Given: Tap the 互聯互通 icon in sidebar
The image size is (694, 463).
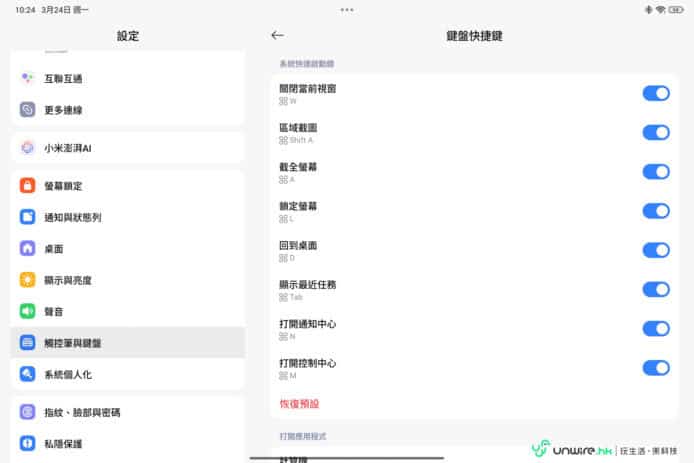Looking at the screenshot, I should tap(28, 78).
